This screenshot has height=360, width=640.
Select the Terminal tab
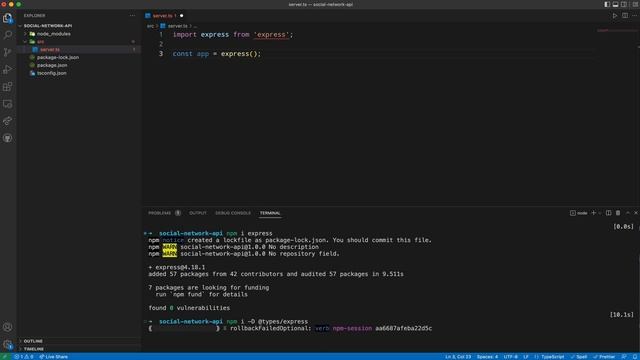(270, 213)
